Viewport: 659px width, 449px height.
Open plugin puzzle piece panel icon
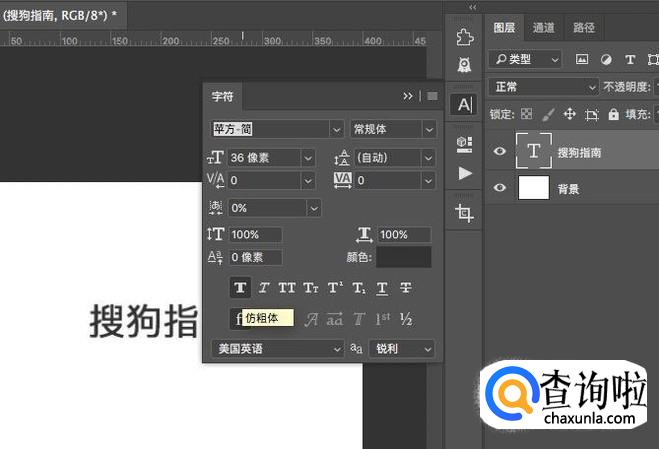coord(464,37)
